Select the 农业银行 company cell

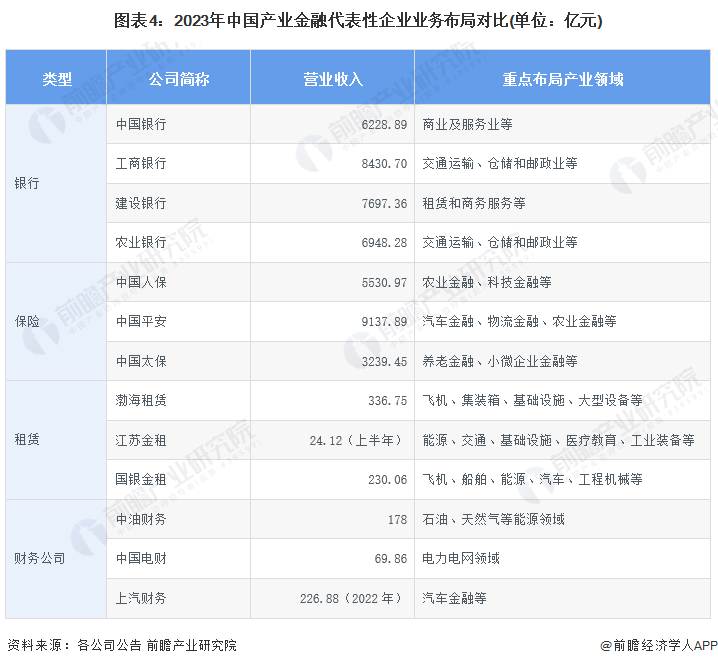[x=179, y=243]
